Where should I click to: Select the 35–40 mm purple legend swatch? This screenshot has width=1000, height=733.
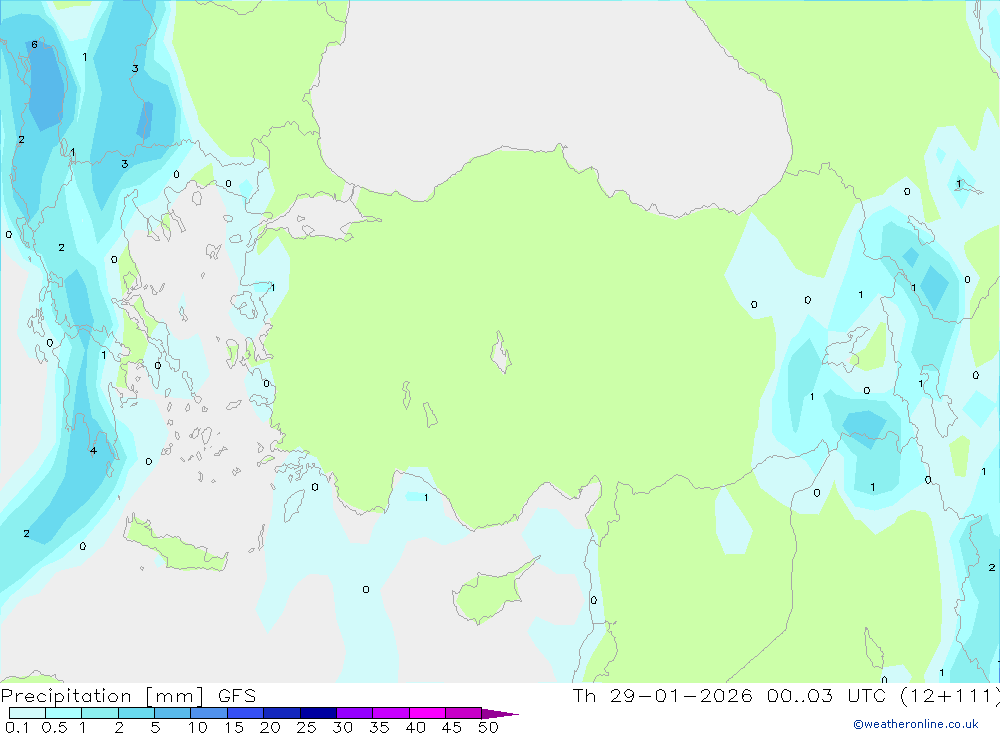pos(391,713)
